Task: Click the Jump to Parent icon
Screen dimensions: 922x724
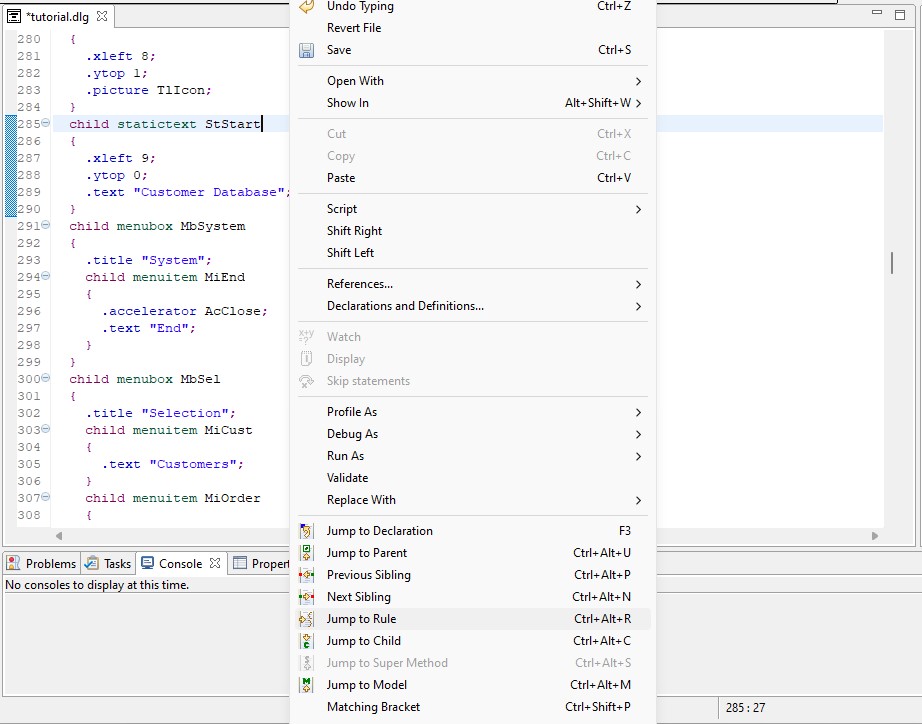Action: point(307,553)
